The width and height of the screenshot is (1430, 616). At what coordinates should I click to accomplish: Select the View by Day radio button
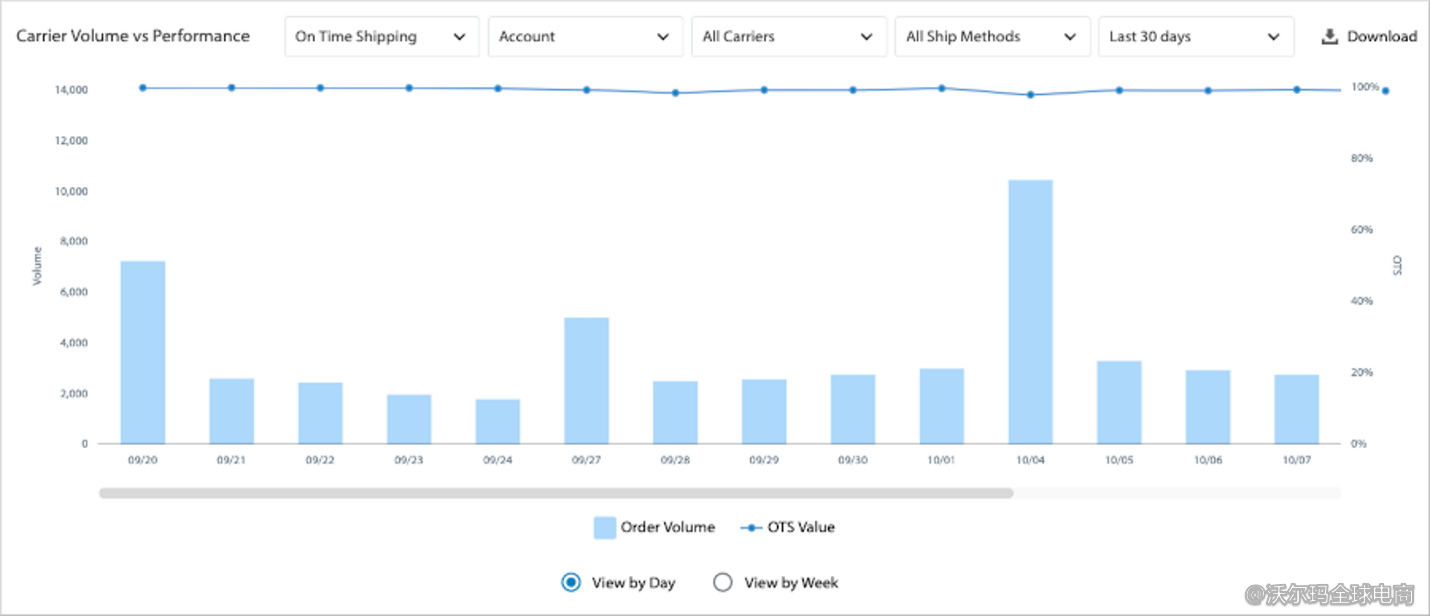pyautogui.click(x=569, y=581)
